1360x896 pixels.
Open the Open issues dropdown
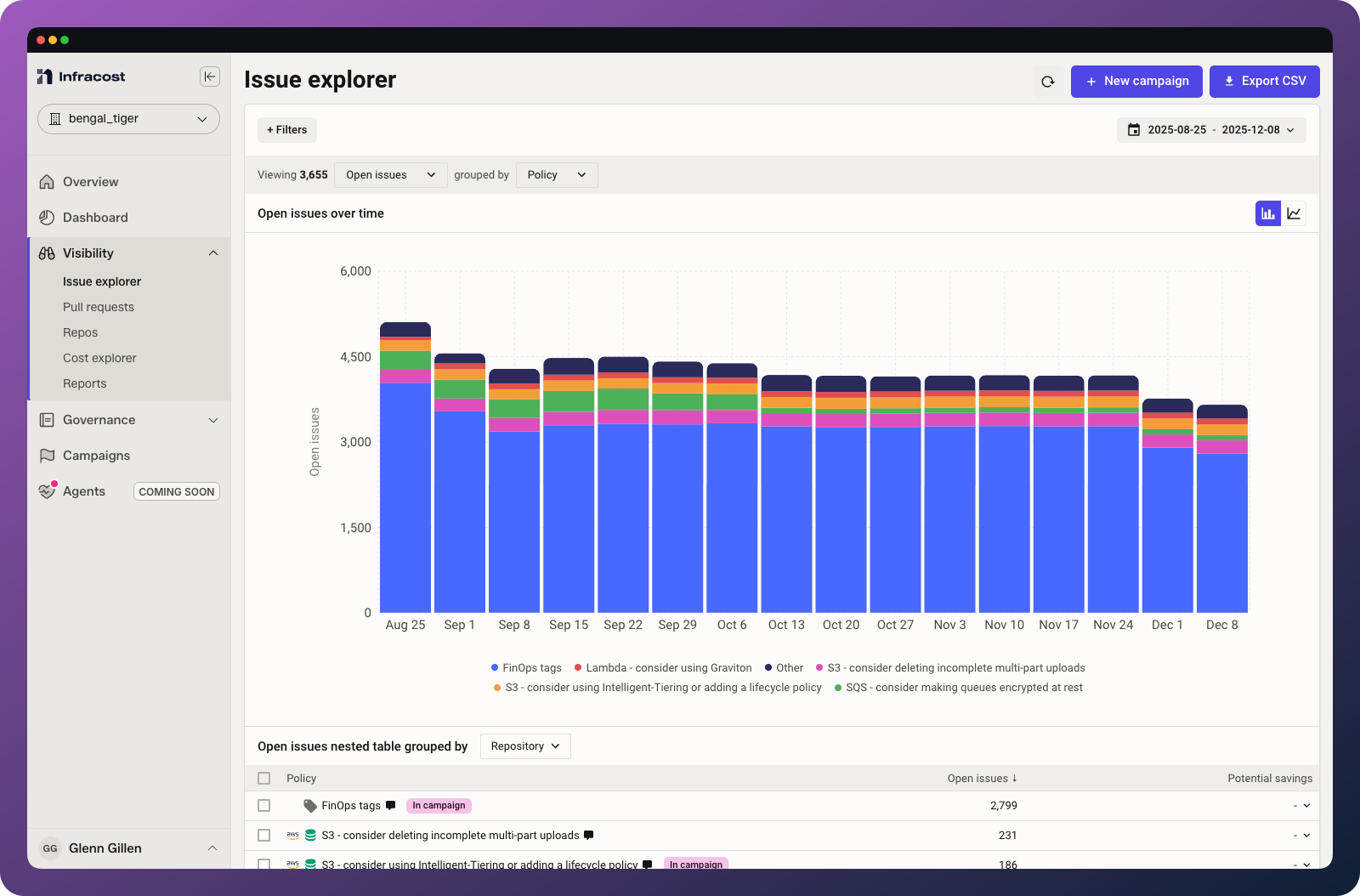pyautogui.click(x=391, y=175)
